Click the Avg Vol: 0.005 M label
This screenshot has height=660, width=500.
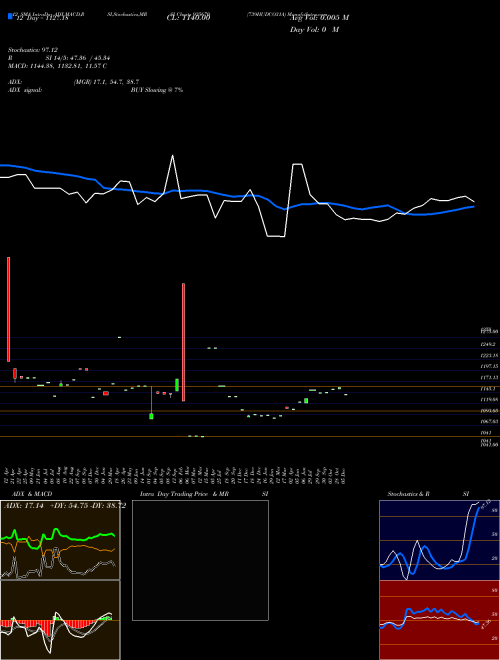point(319,18)
